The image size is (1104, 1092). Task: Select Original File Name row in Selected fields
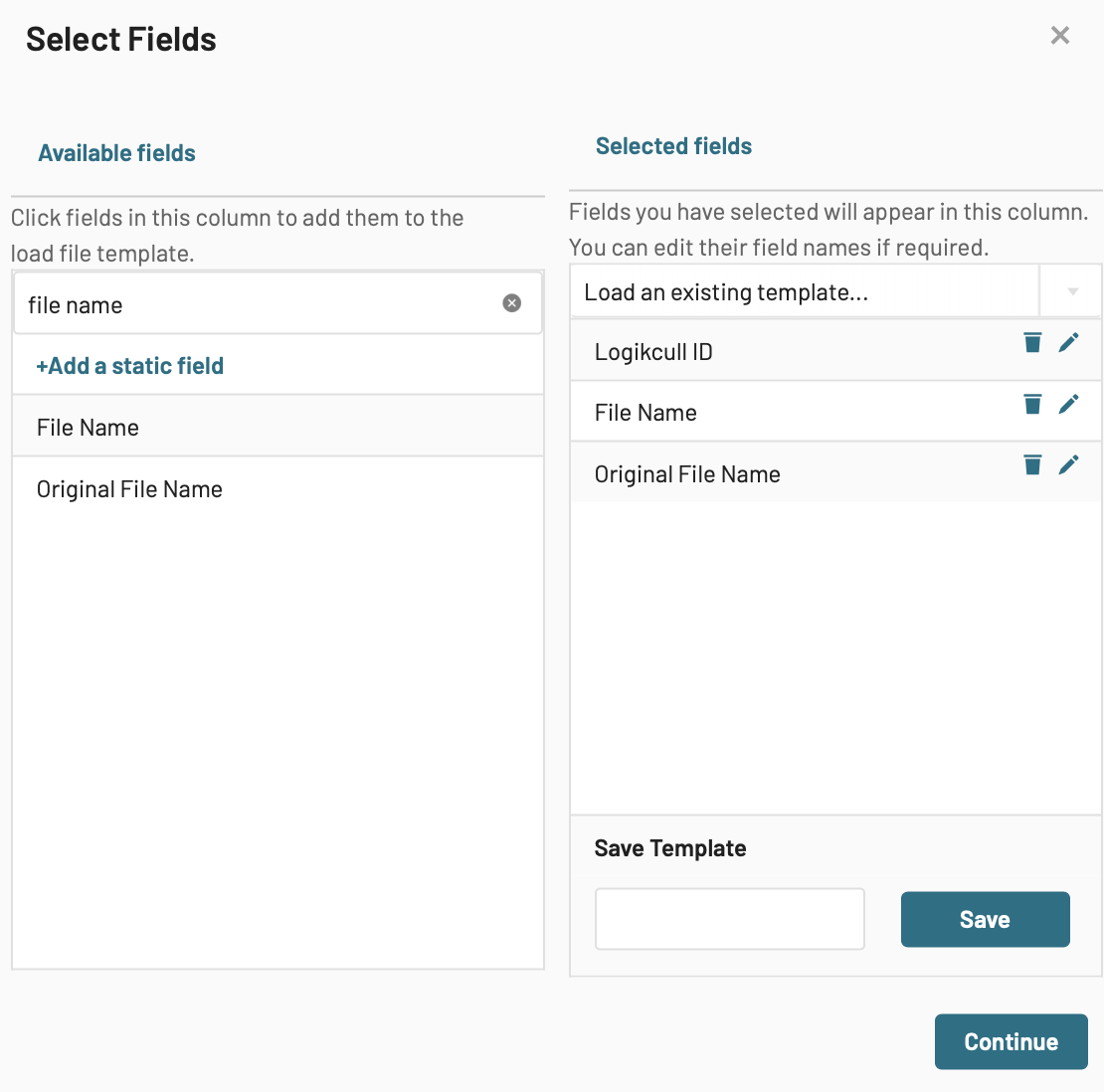(835, 473)
